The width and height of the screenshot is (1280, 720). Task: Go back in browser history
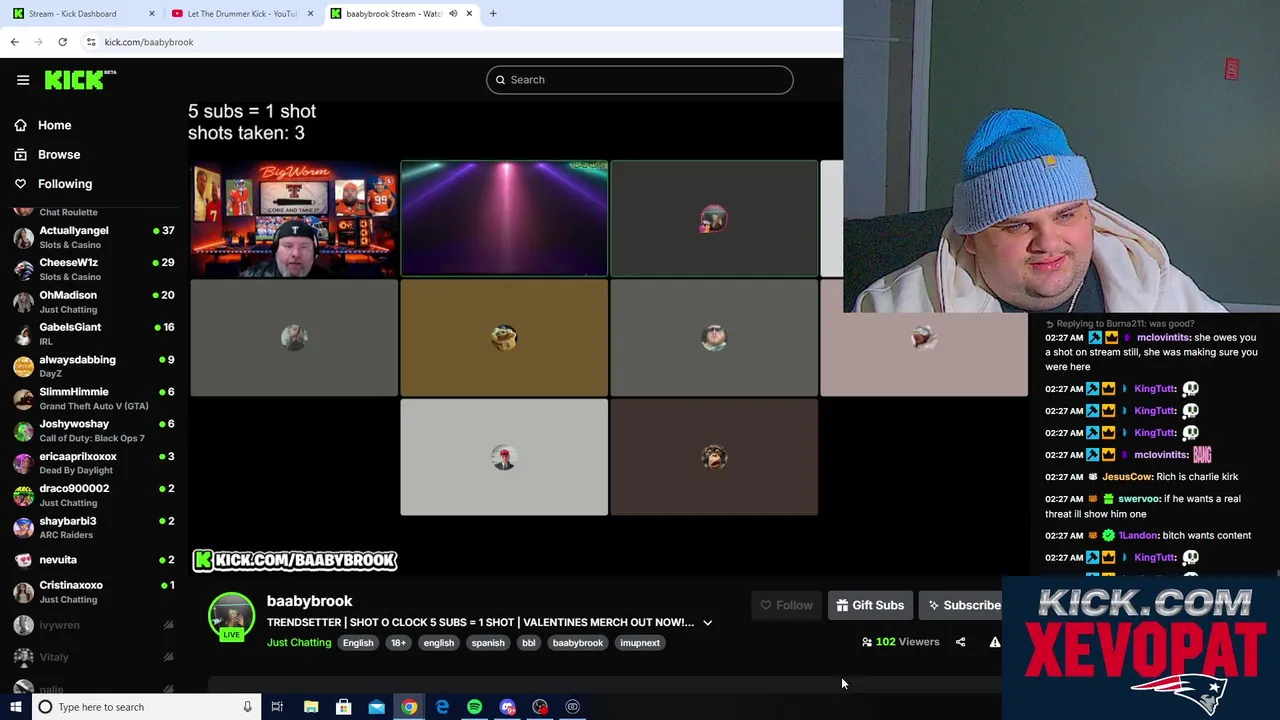14,42
